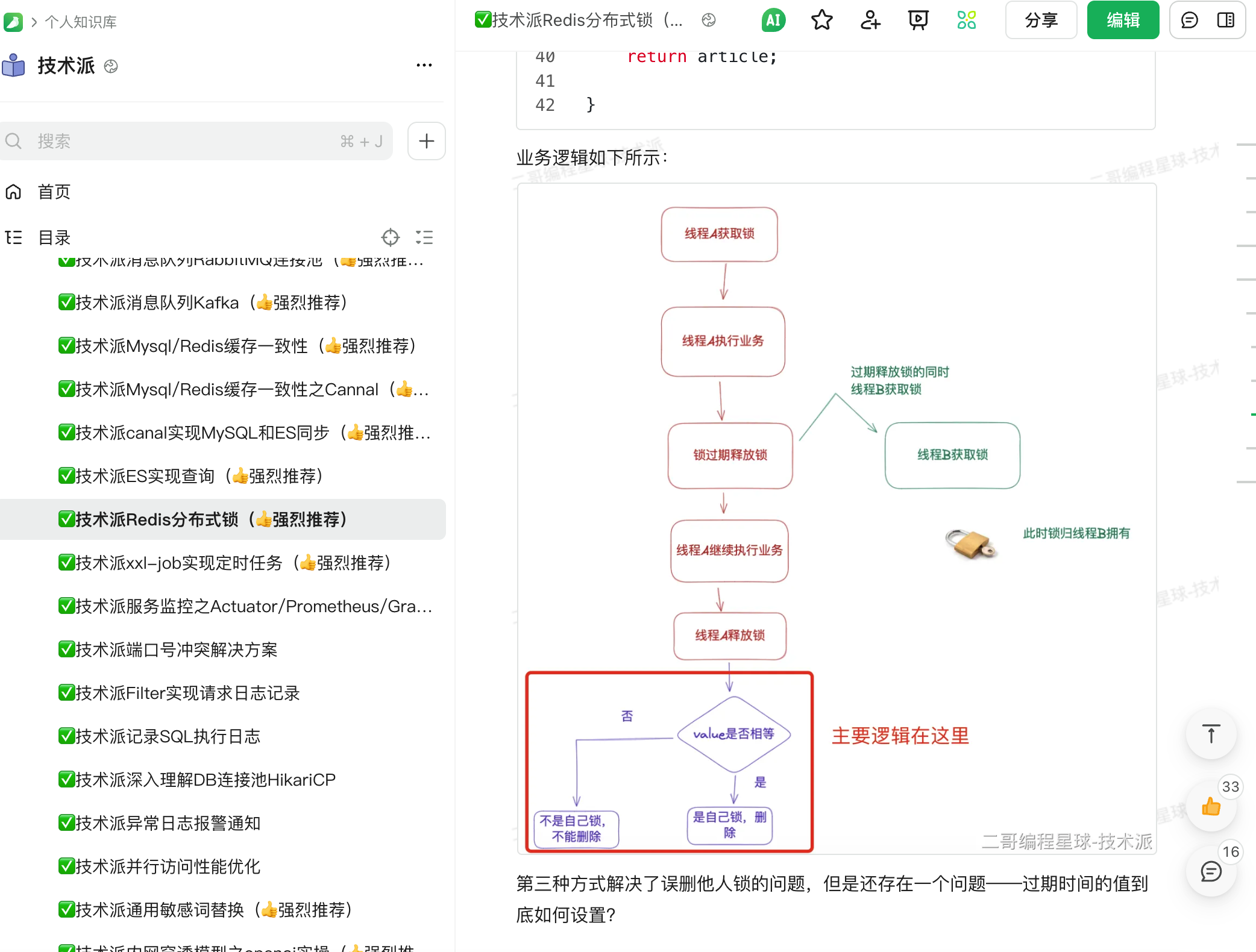The height and width of the screenshot is (952, 1256).
Task: Open the 个人知识库 breadcrumb
Action: click(x=81, y=22)
